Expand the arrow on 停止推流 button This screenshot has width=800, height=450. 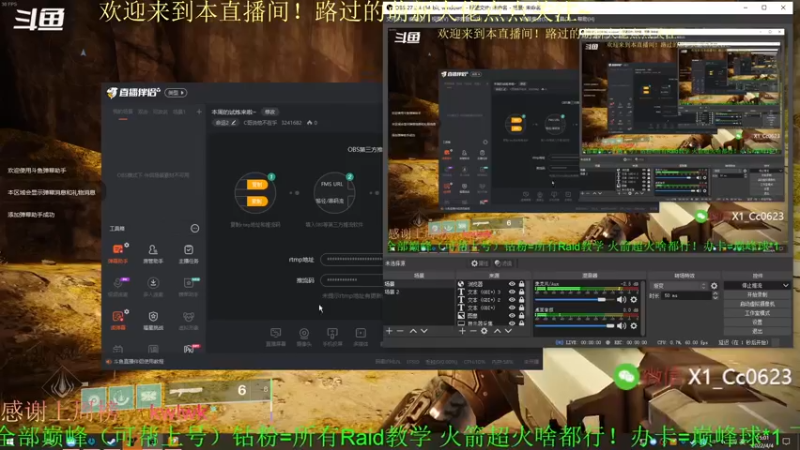coord(786,286)
